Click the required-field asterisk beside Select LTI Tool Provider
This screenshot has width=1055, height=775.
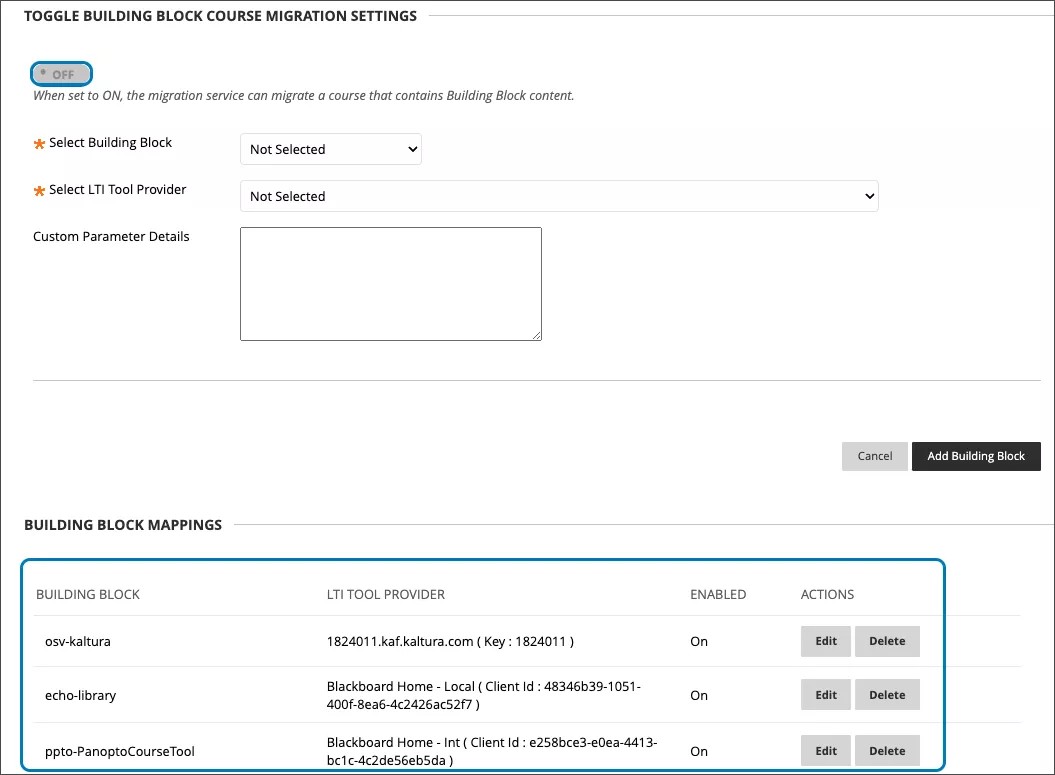(38, 190)
